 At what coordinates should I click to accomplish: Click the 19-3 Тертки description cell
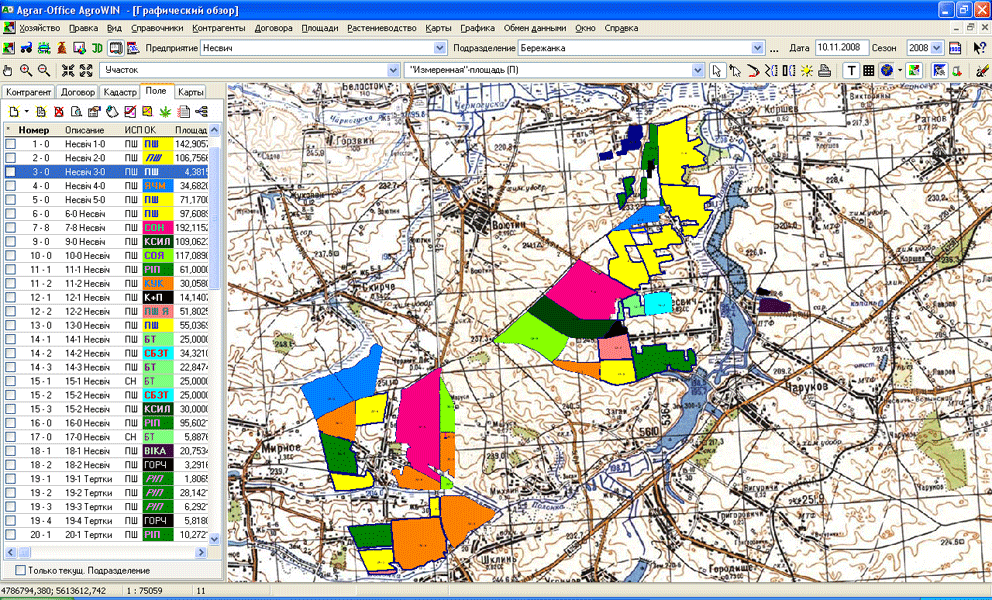point(87,506)
